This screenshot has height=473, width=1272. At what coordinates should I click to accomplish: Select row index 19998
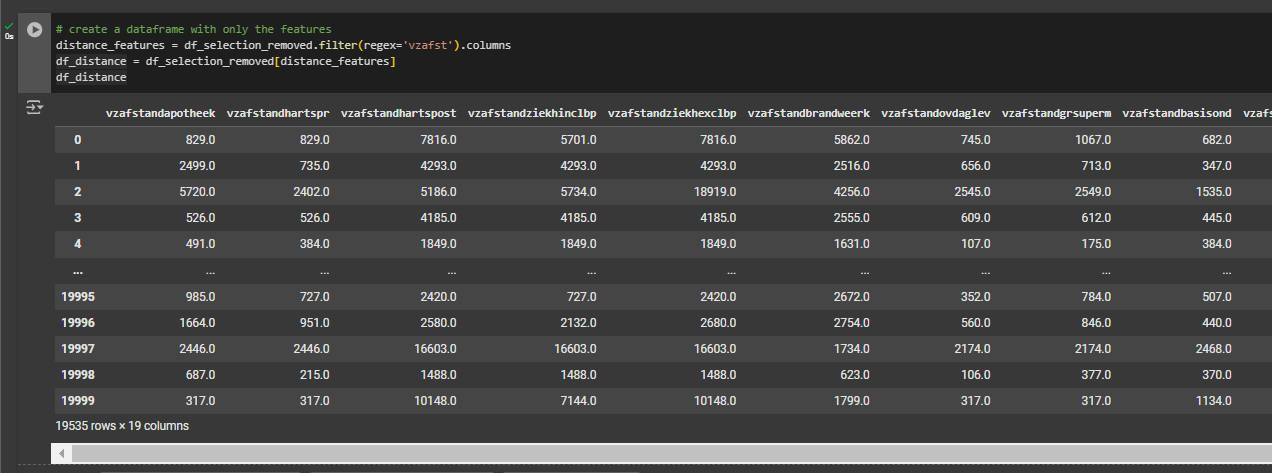pyautogui.click(x=77, y=374)
